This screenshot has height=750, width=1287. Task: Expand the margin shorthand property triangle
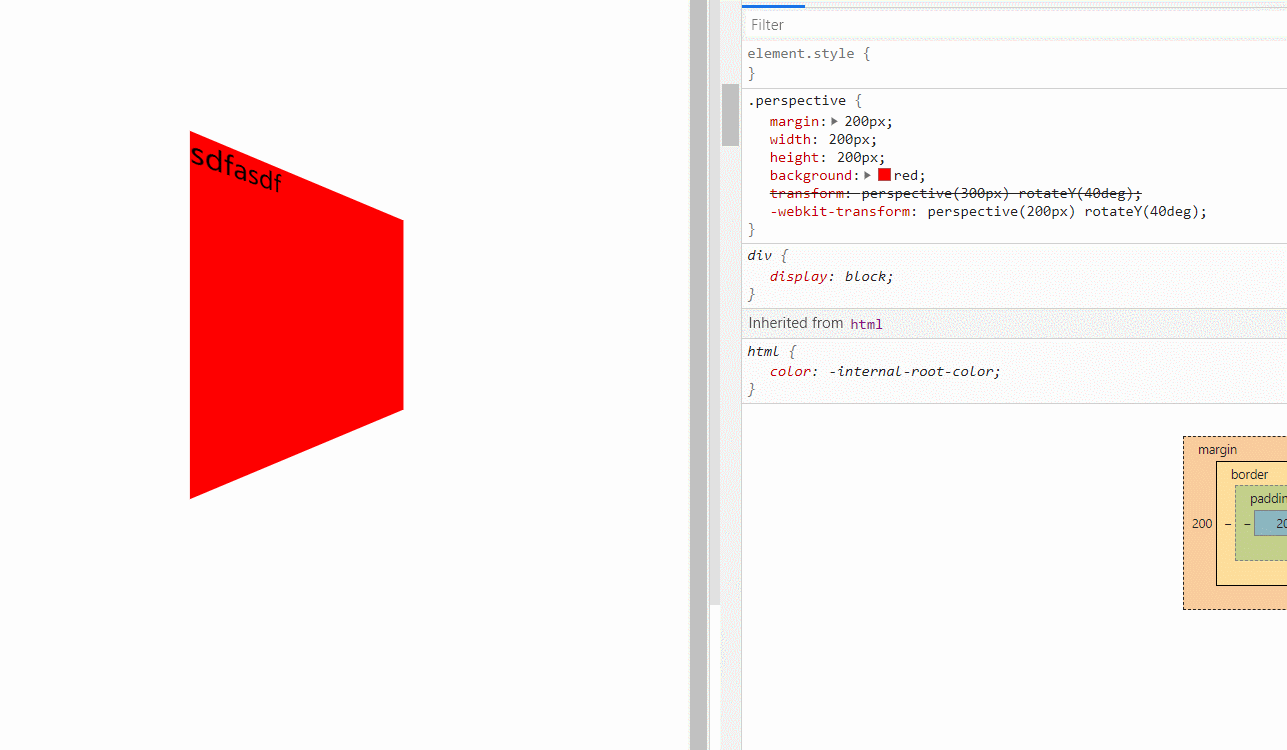pyautogui.click(x=835, y=121)
